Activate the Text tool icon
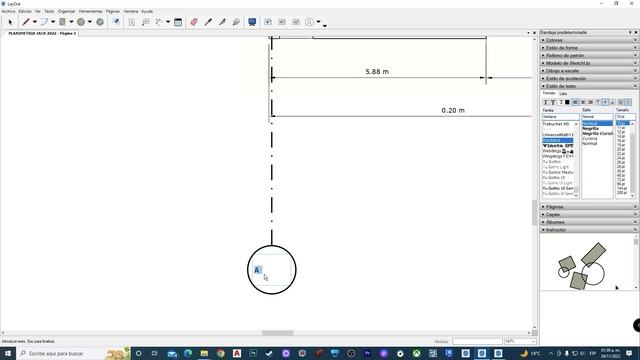The height and width of the screenshot is (360, 640). tap(132, 22)
